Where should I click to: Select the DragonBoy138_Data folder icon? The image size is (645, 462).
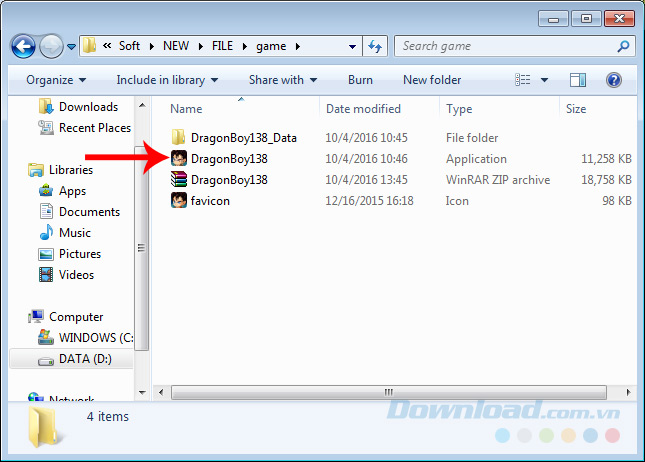point(178,137)
